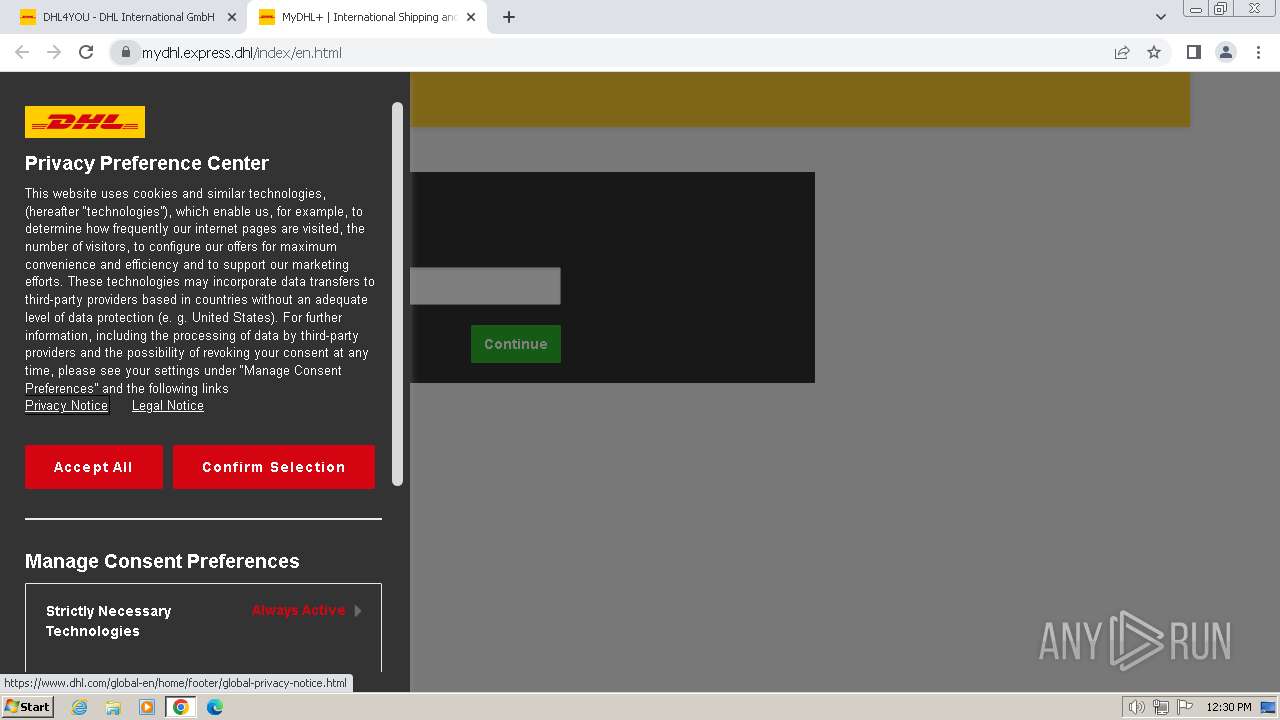Launch Internet Explorer from taskbar
The height and width of the screenshot is (720, 1280).
(x=80, y=707)
